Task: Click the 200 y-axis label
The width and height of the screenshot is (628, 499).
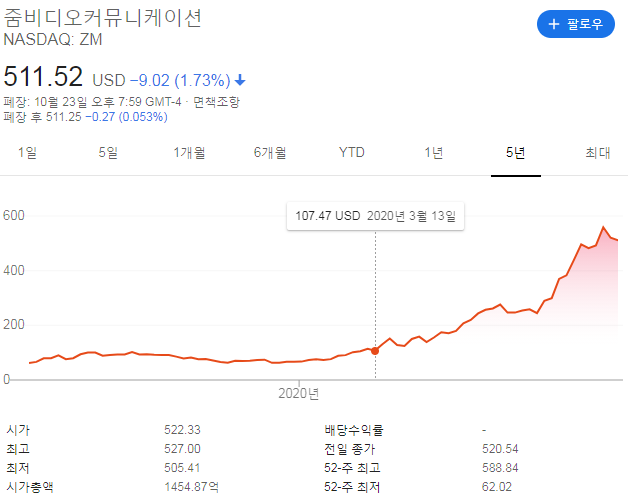Action: click(x=14, y=324)
